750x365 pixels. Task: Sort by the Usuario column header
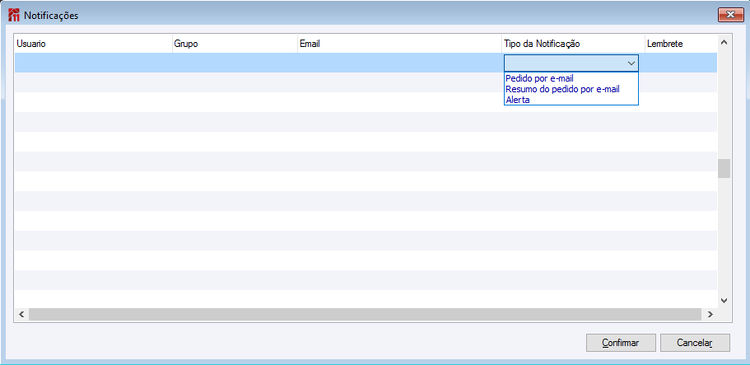click(93, 44)
